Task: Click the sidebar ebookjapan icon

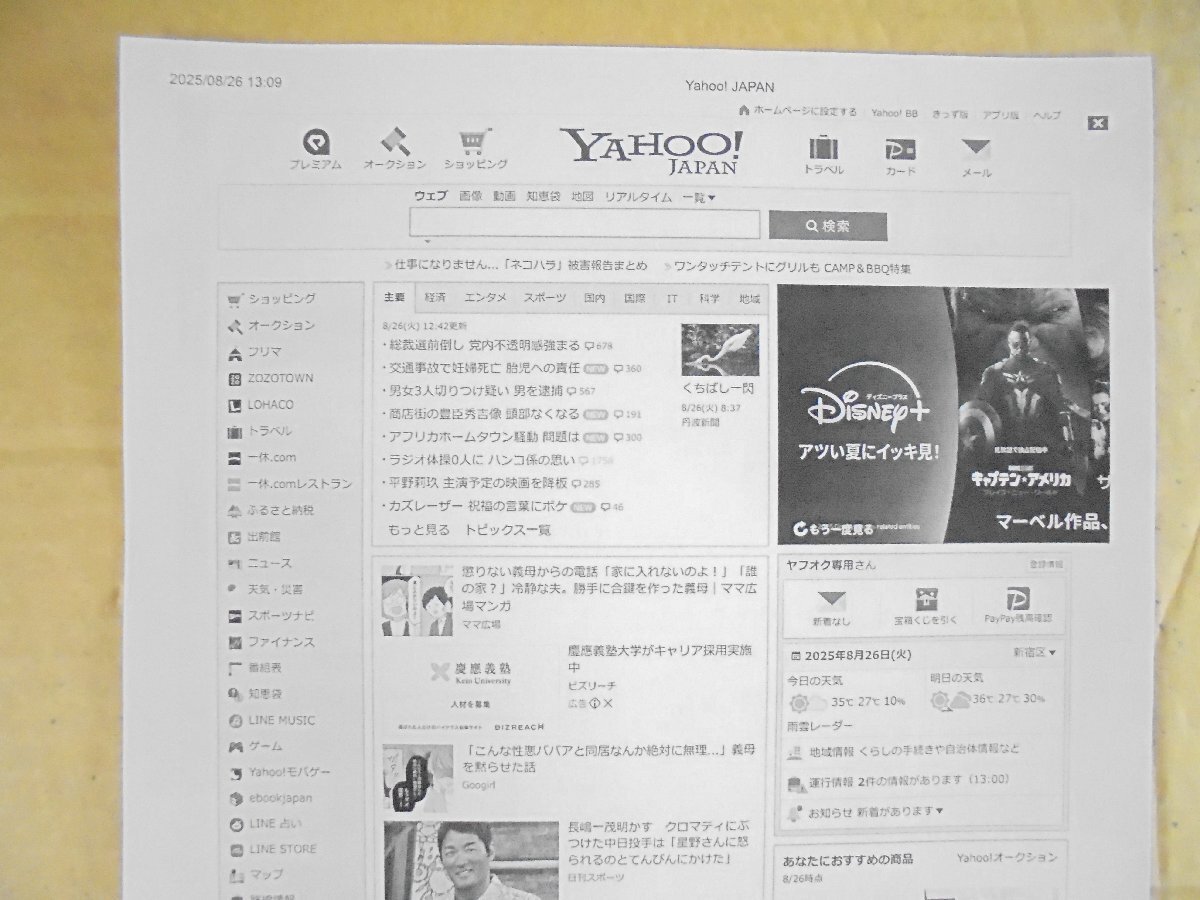Action: point(235,798)
